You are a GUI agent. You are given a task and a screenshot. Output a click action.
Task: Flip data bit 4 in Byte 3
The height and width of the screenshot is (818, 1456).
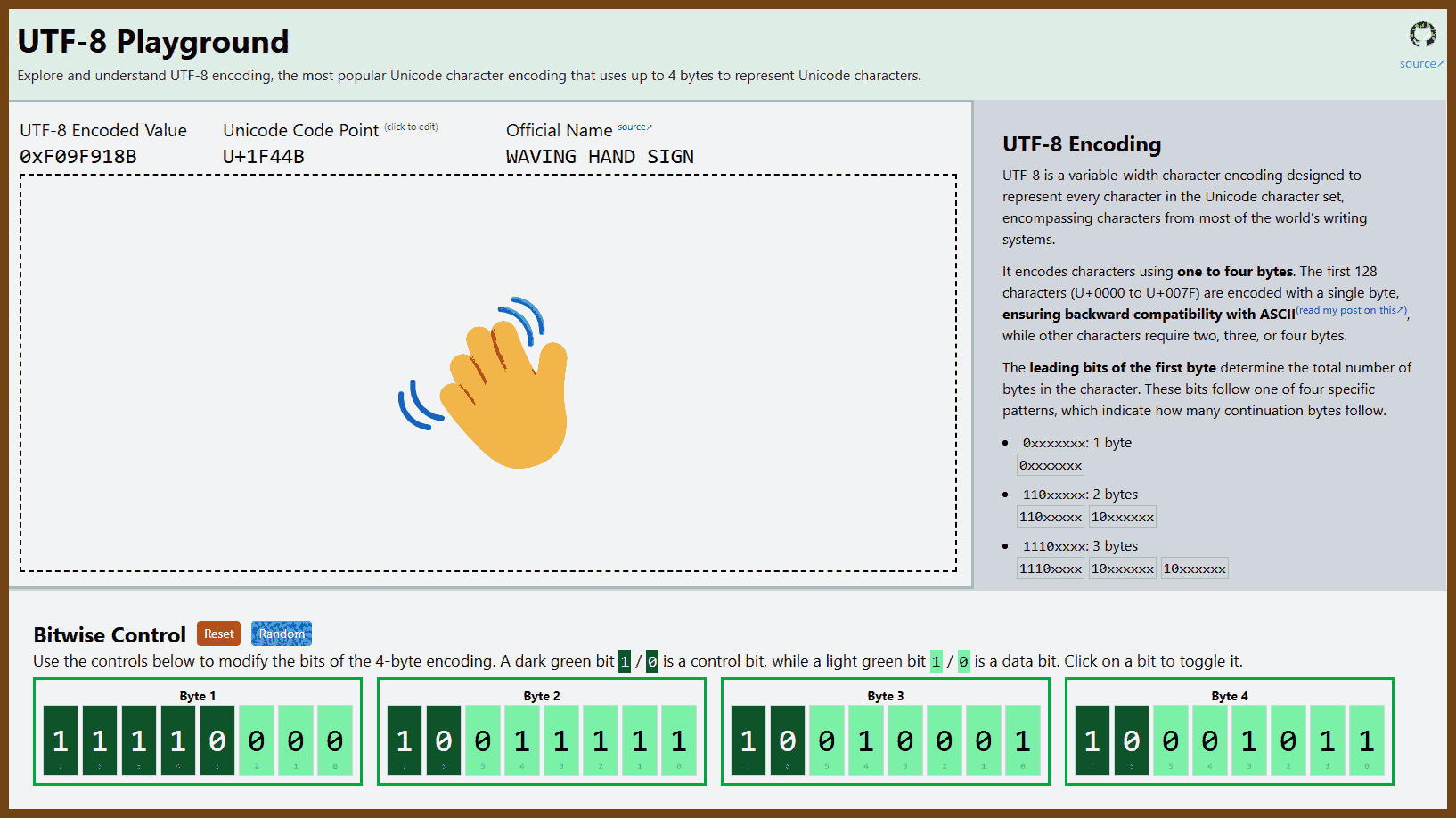click(x=866, y=740)
